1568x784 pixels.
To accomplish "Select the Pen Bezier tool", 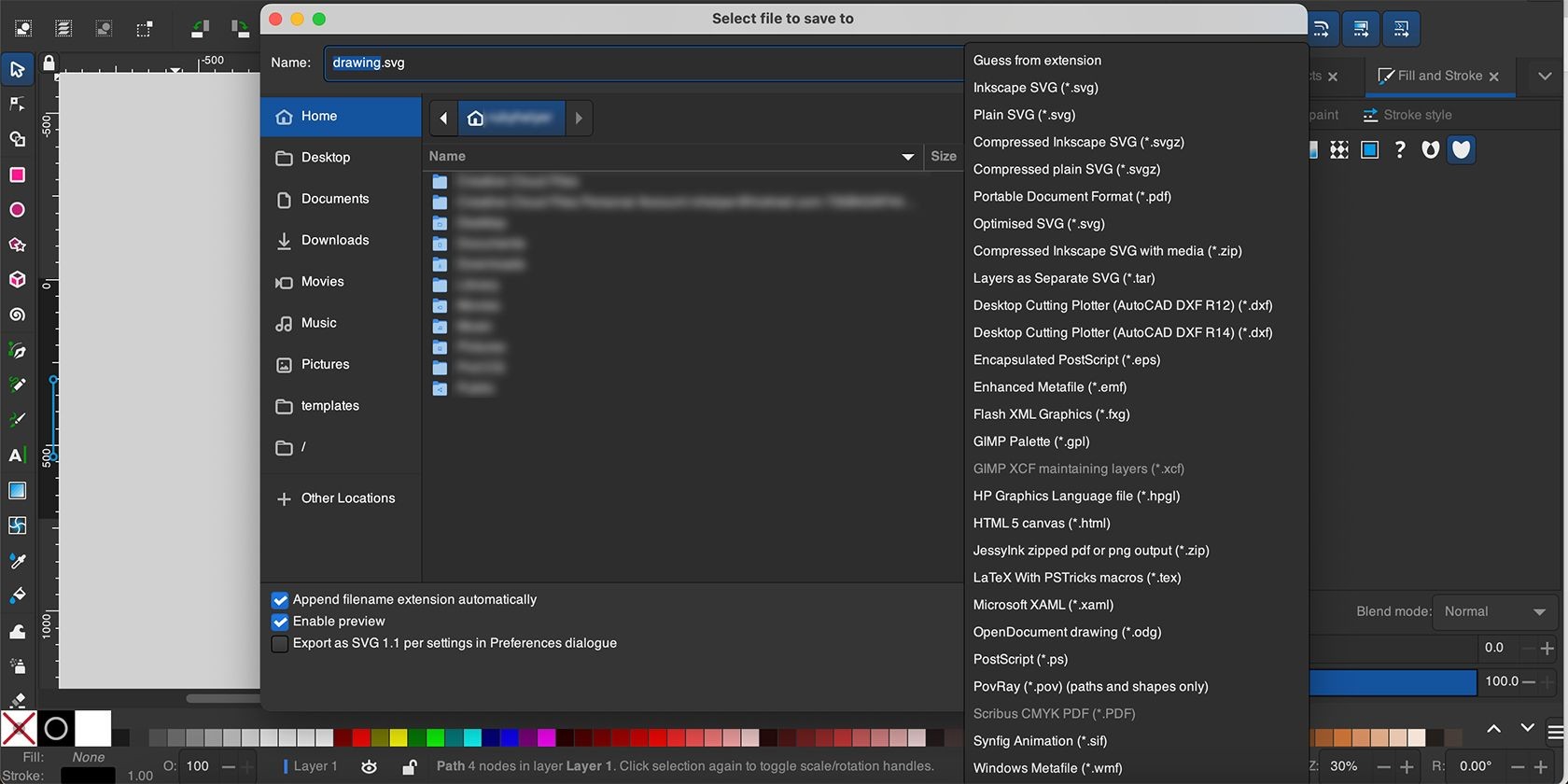I will pos(17,350).
